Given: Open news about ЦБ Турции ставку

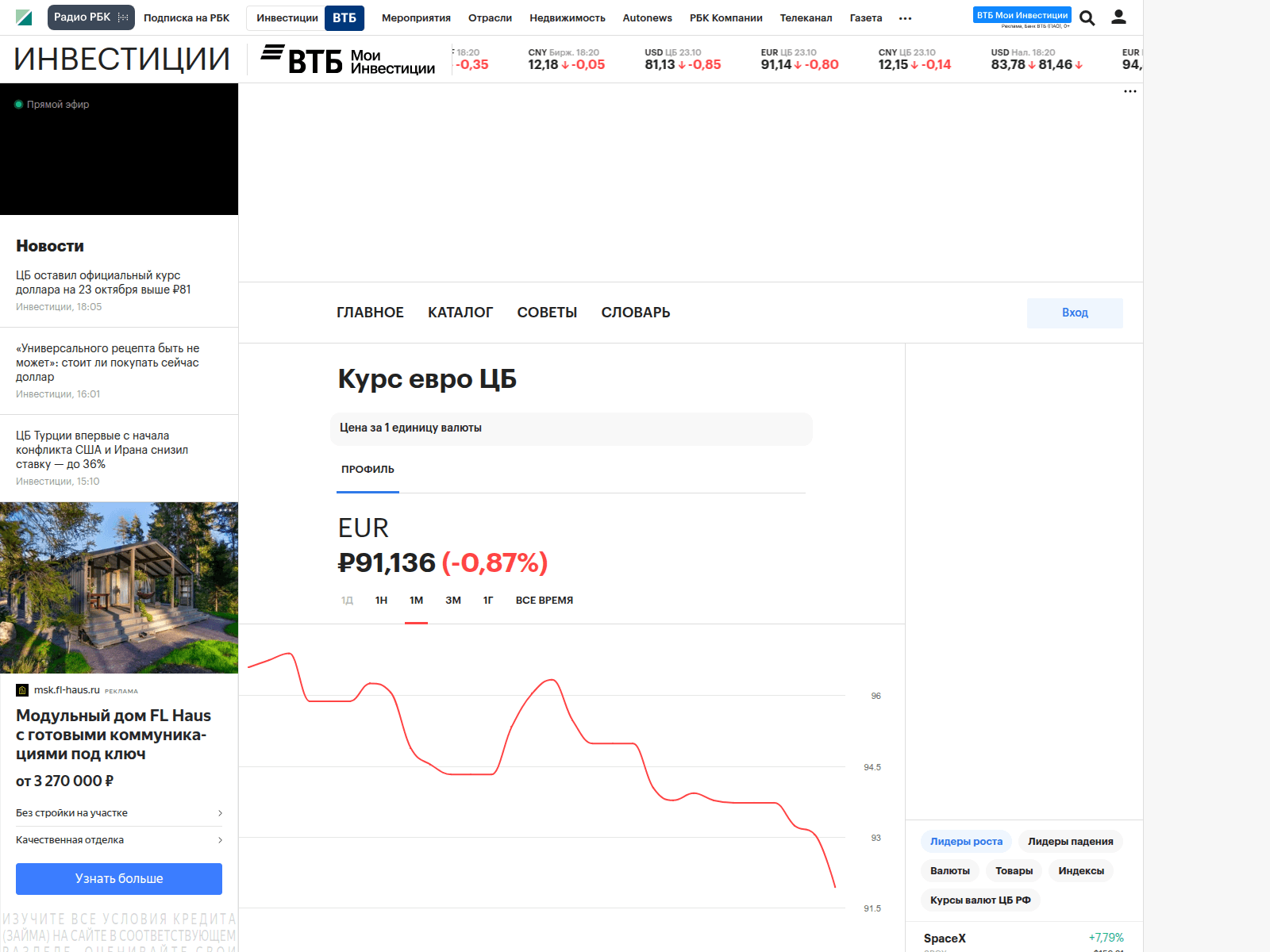Looking at the screenshot, I should (x=102, y=450).
